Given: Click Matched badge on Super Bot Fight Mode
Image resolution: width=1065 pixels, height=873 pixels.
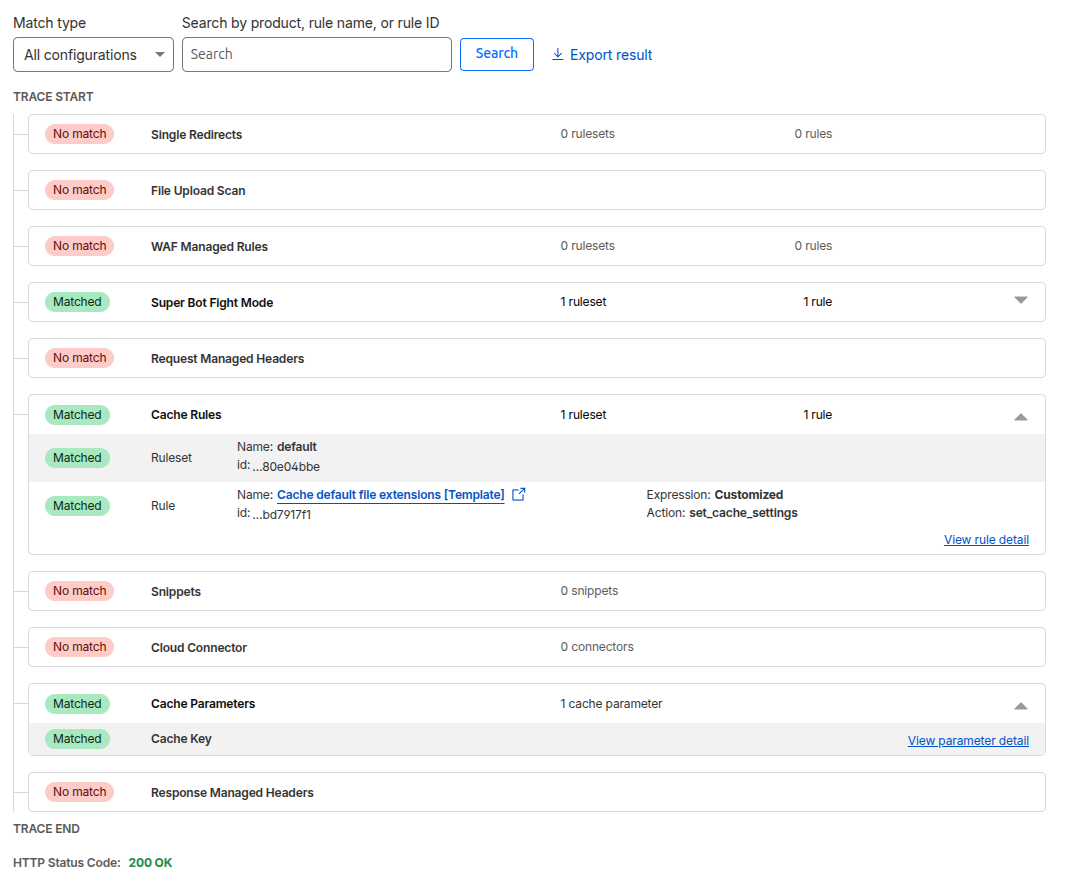Looking at the screenshot, I should pos(77,302).
